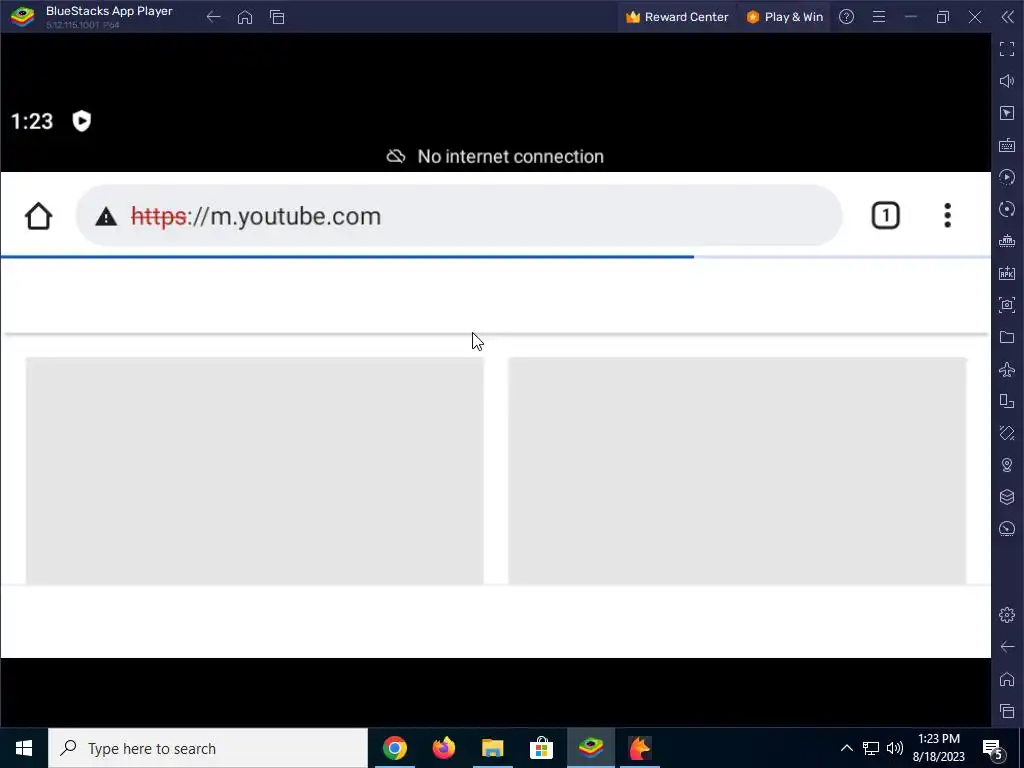The image size is (1024, 768).
Task: Click the BlueStacks taskbar icon
Action: point(591,748)
